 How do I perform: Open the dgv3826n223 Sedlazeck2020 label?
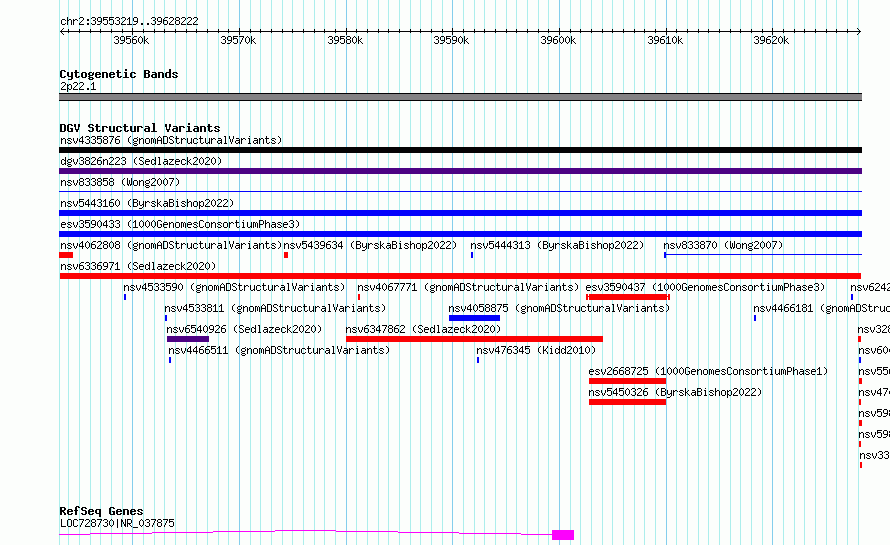point(141,161)
